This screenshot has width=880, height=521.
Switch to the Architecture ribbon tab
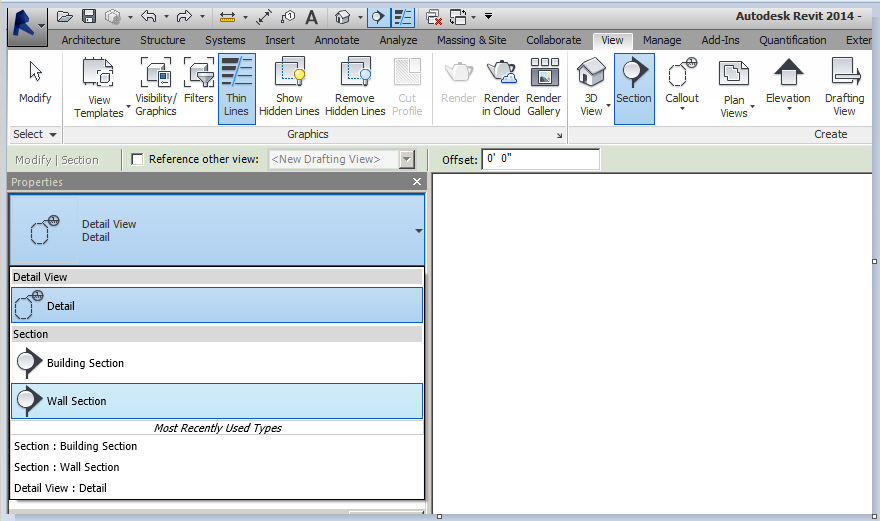[x=91, y=40]
